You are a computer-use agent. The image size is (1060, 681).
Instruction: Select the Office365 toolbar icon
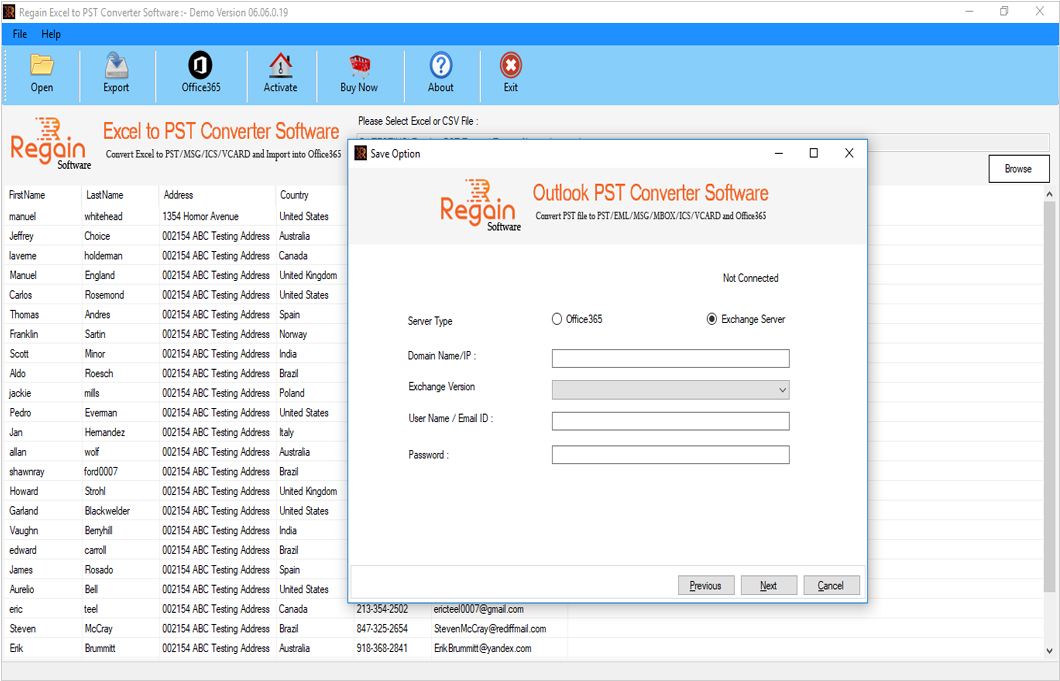[200, 72]
